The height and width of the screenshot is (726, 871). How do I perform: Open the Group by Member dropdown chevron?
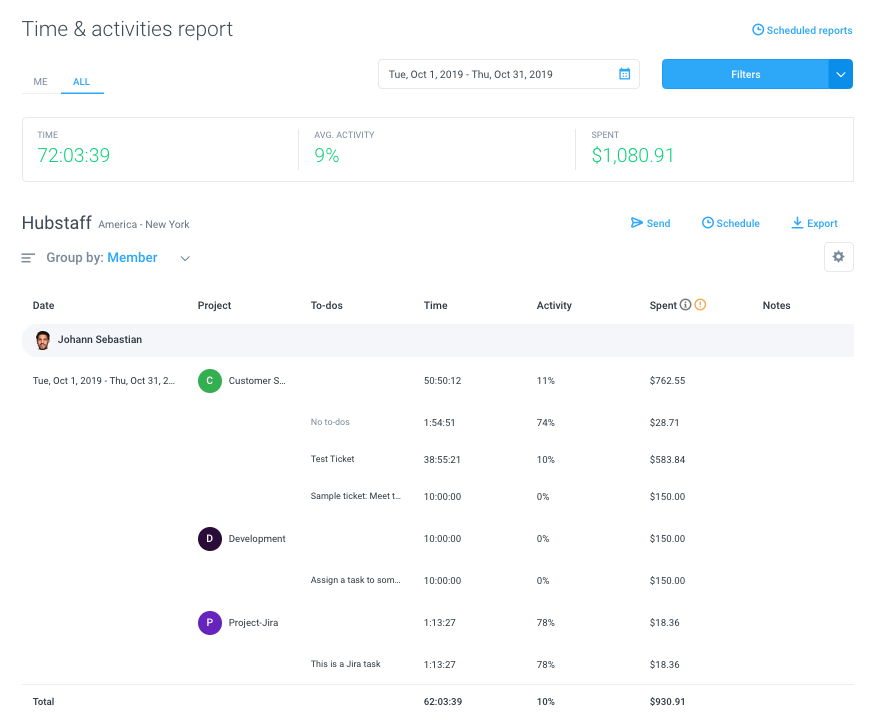[x=186, y=258]
